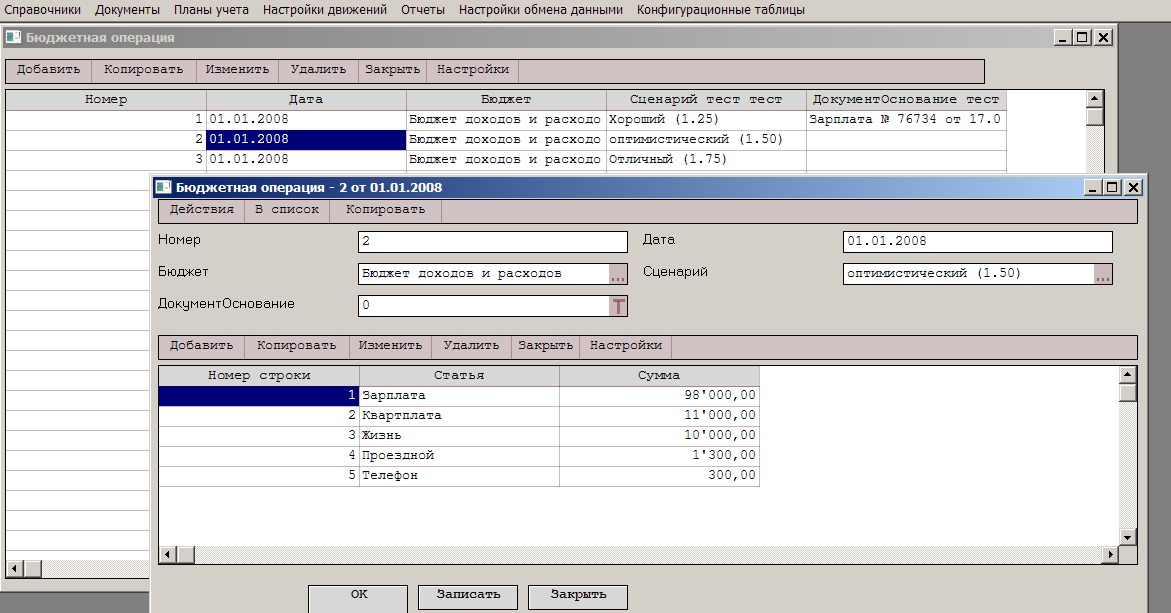Select the Жизнь row
Image resolution: width=1171 pixels, height=613 pixels.
459,436
